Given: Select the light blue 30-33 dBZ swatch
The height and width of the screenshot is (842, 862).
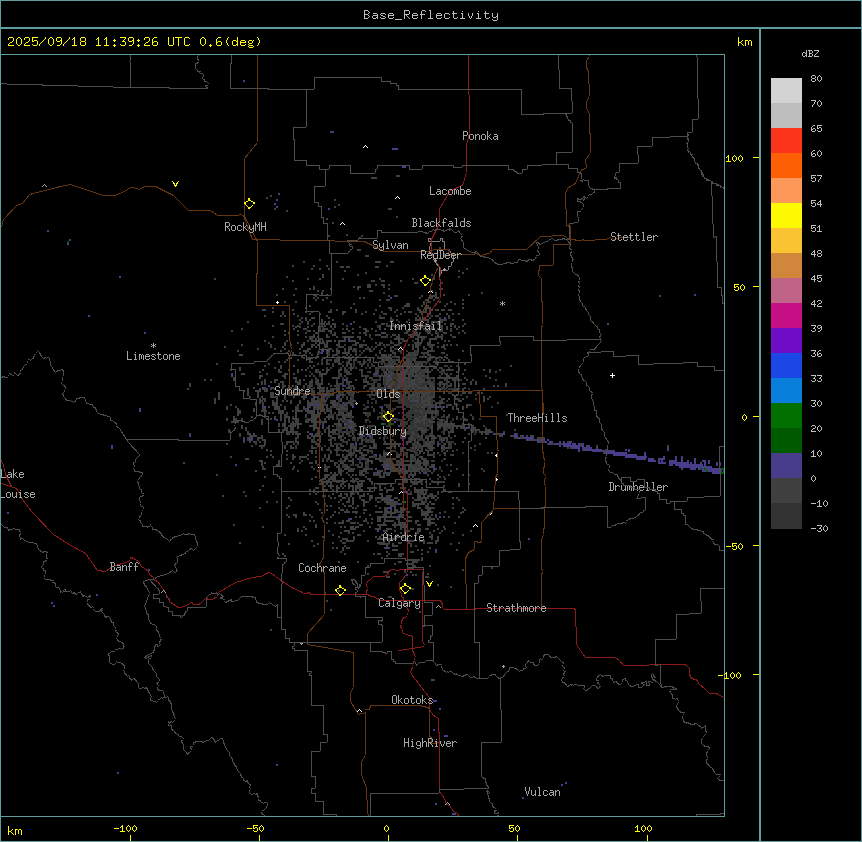Looking at the screenshot, I should pyautogui.click(x=786, y=390).
